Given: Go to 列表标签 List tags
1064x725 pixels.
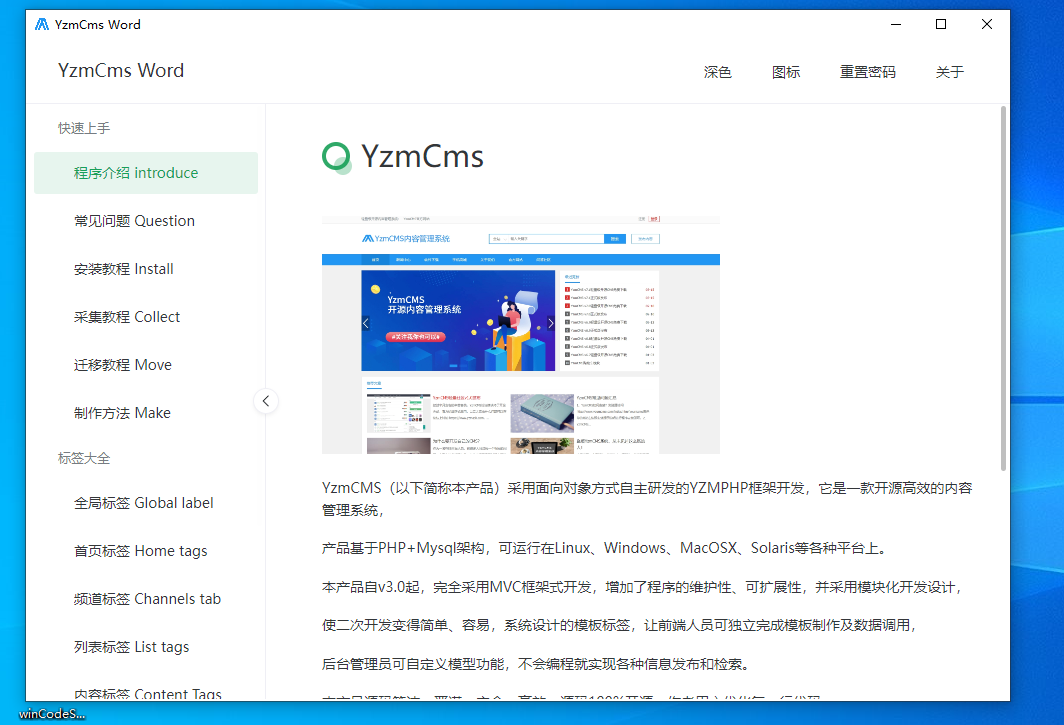Looking at the screenshot, I should [131, 647].
